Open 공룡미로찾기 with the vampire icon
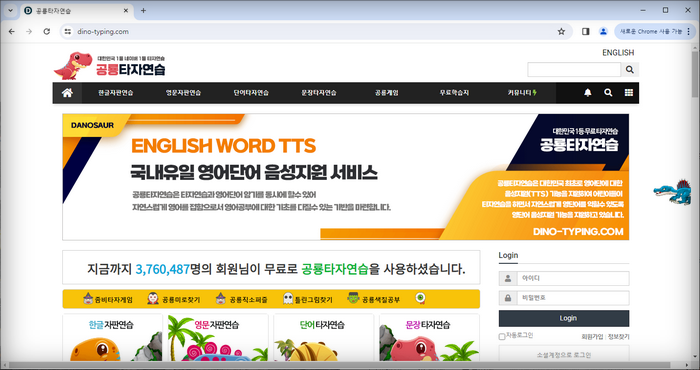 174,299
